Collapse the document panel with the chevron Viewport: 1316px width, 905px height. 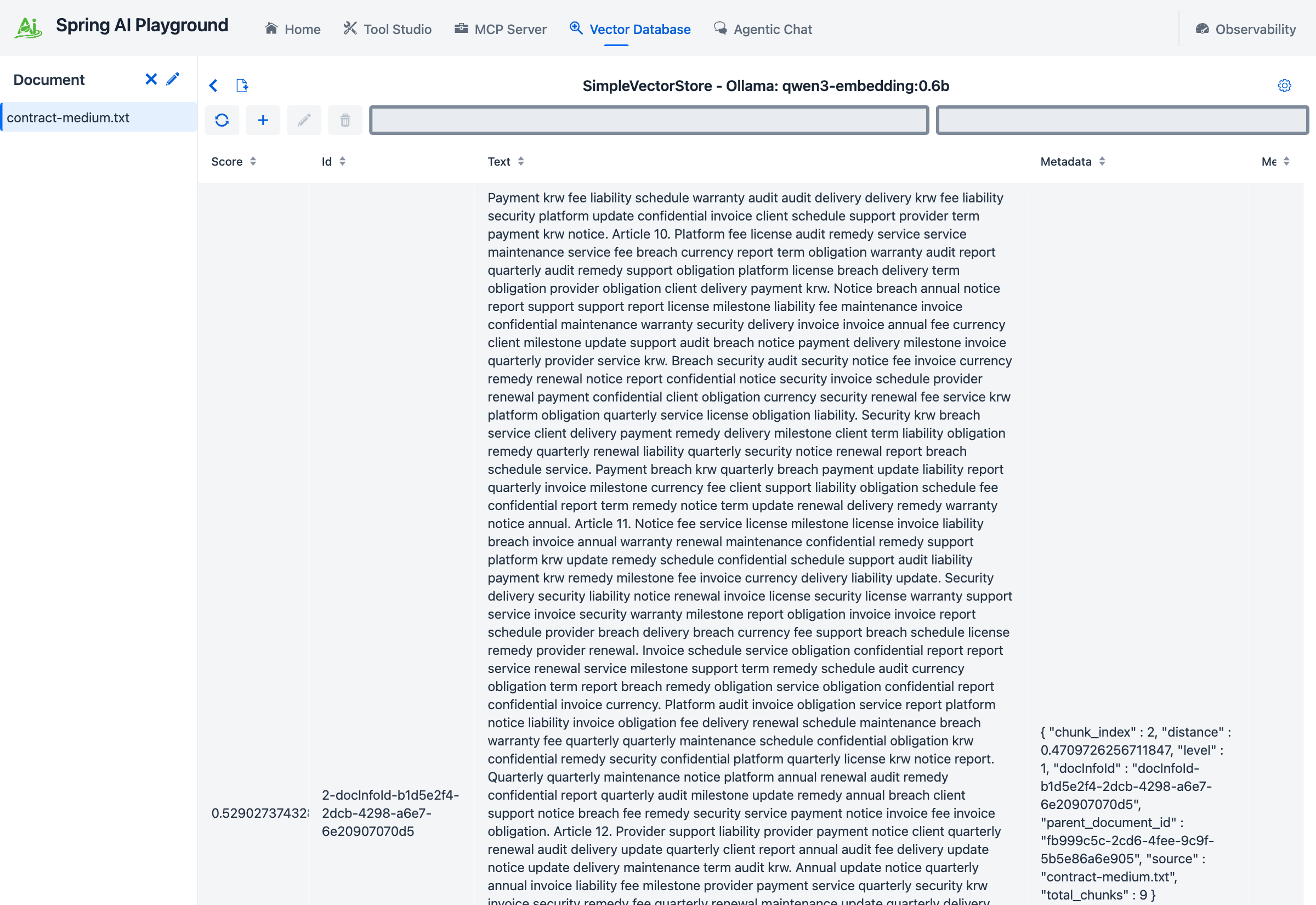[x=213, y=86]
